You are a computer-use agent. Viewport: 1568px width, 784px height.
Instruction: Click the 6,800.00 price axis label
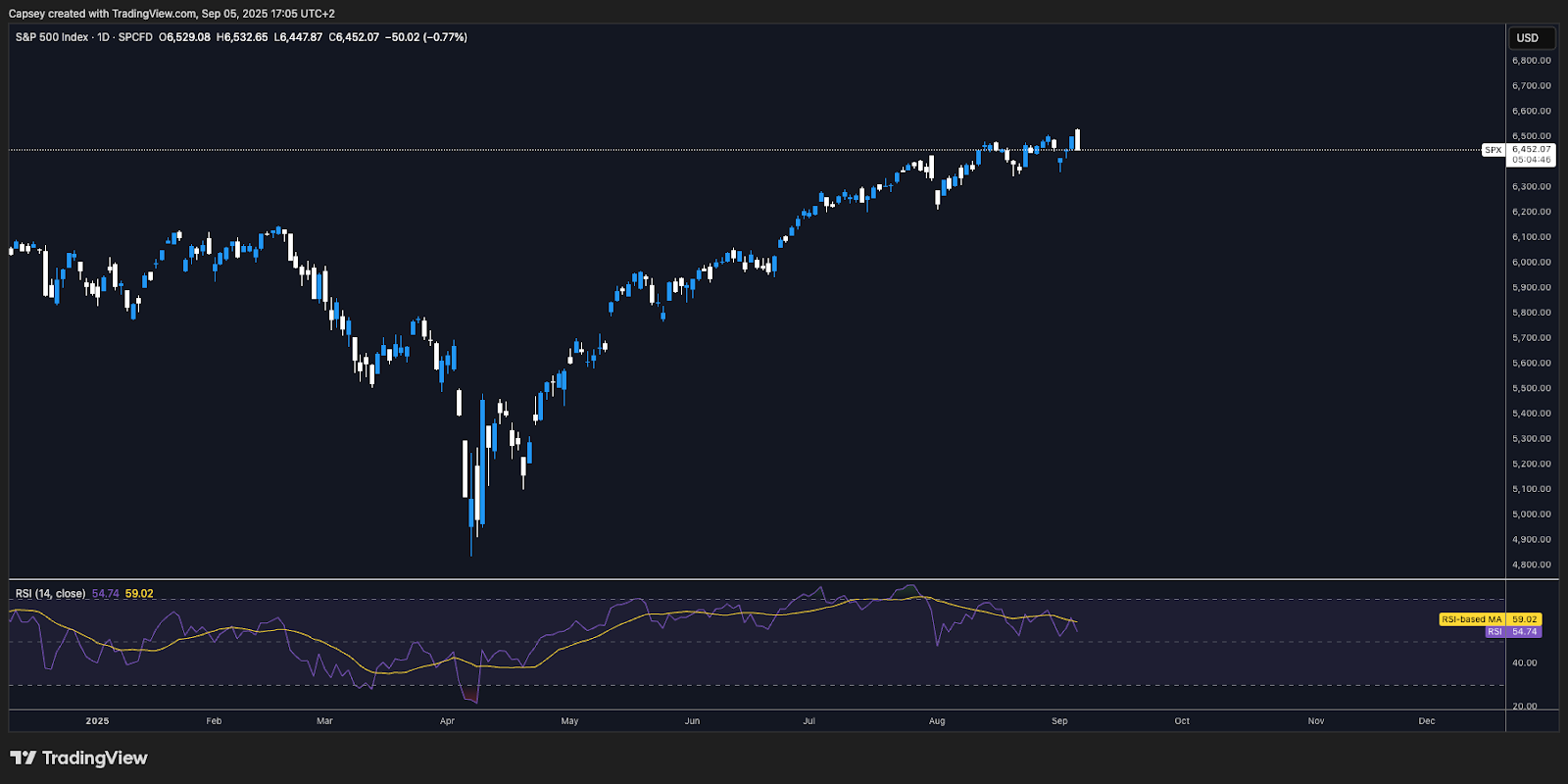click(x=1531, y=61)
